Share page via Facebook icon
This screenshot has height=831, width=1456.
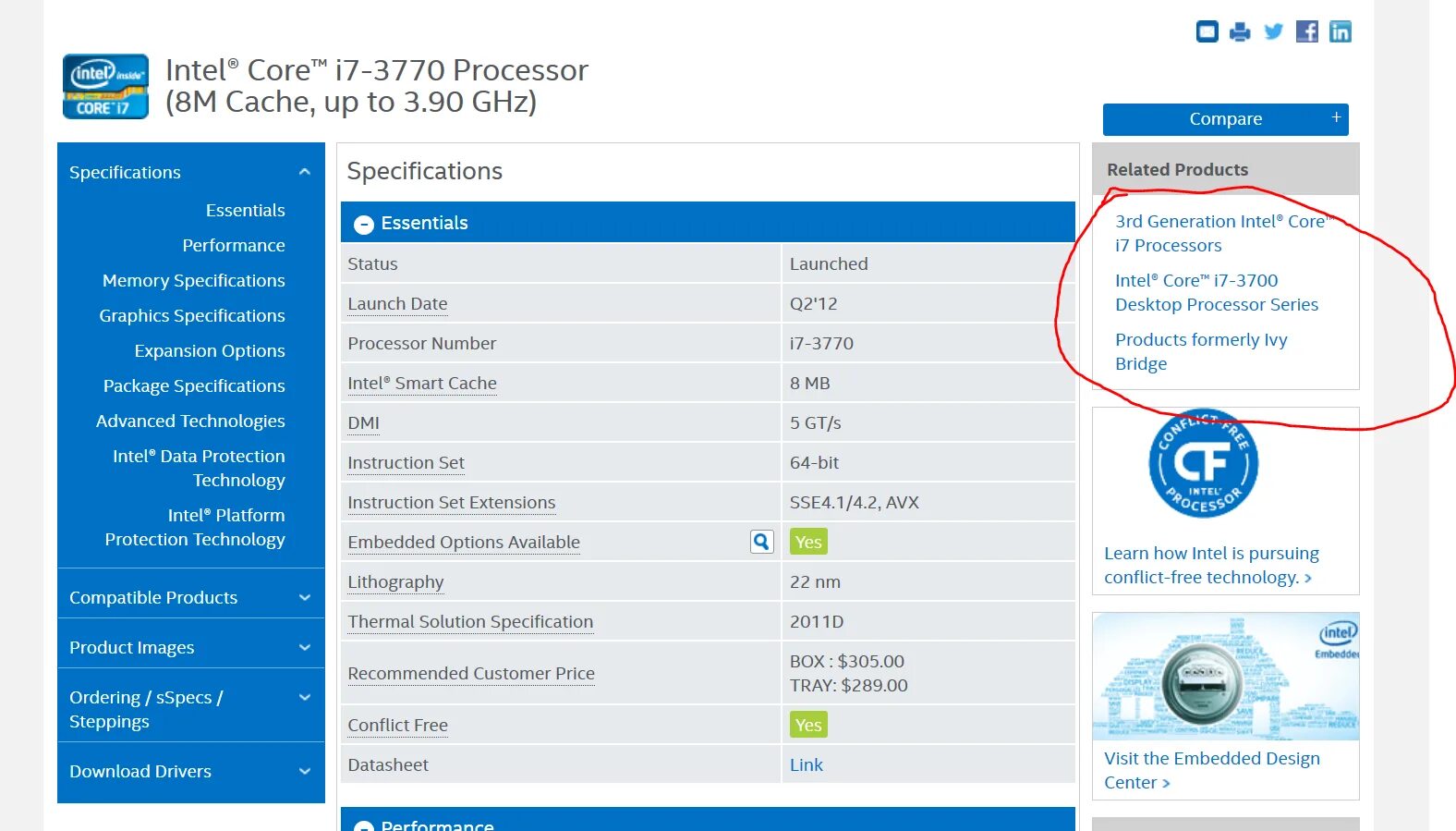1306,31
